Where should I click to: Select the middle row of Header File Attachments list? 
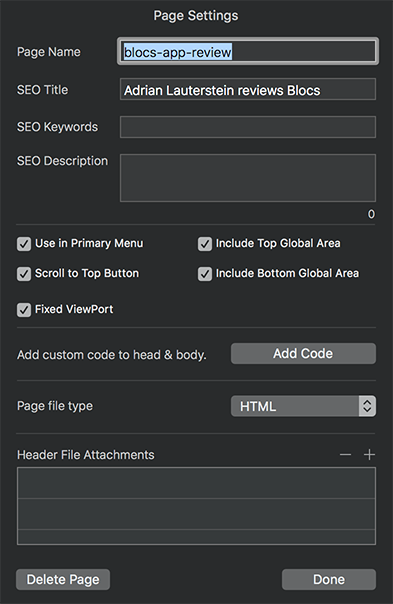pos(196,514)
